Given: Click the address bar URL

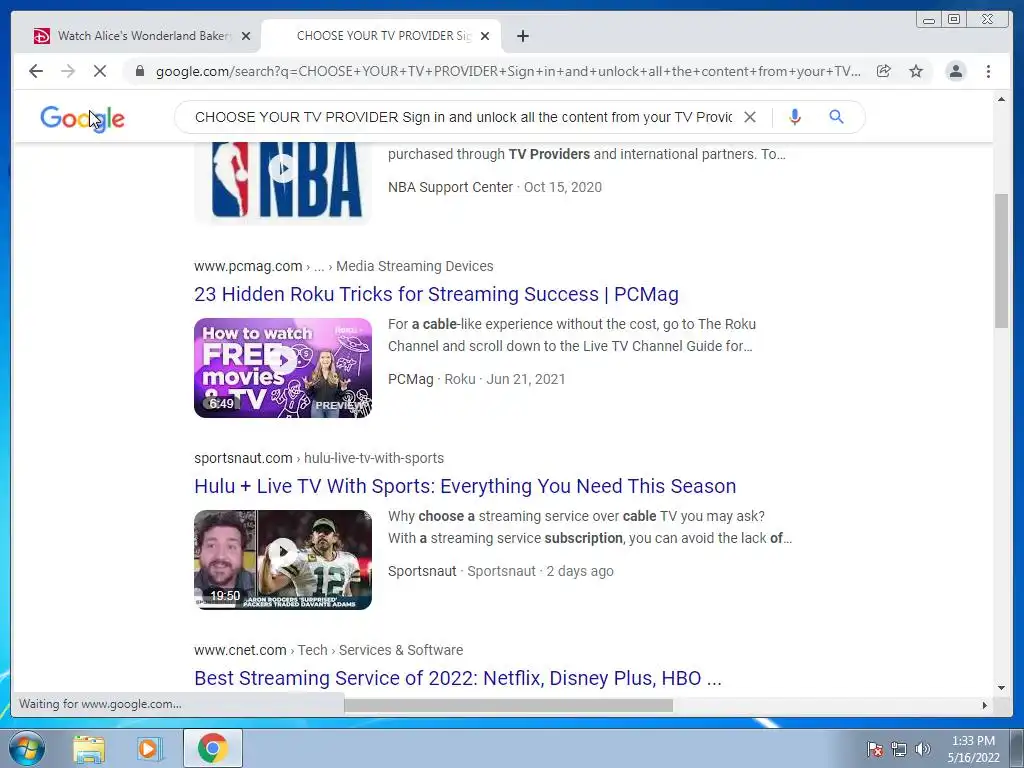Looking at the screenshot, I should click(x=507, y=71).
